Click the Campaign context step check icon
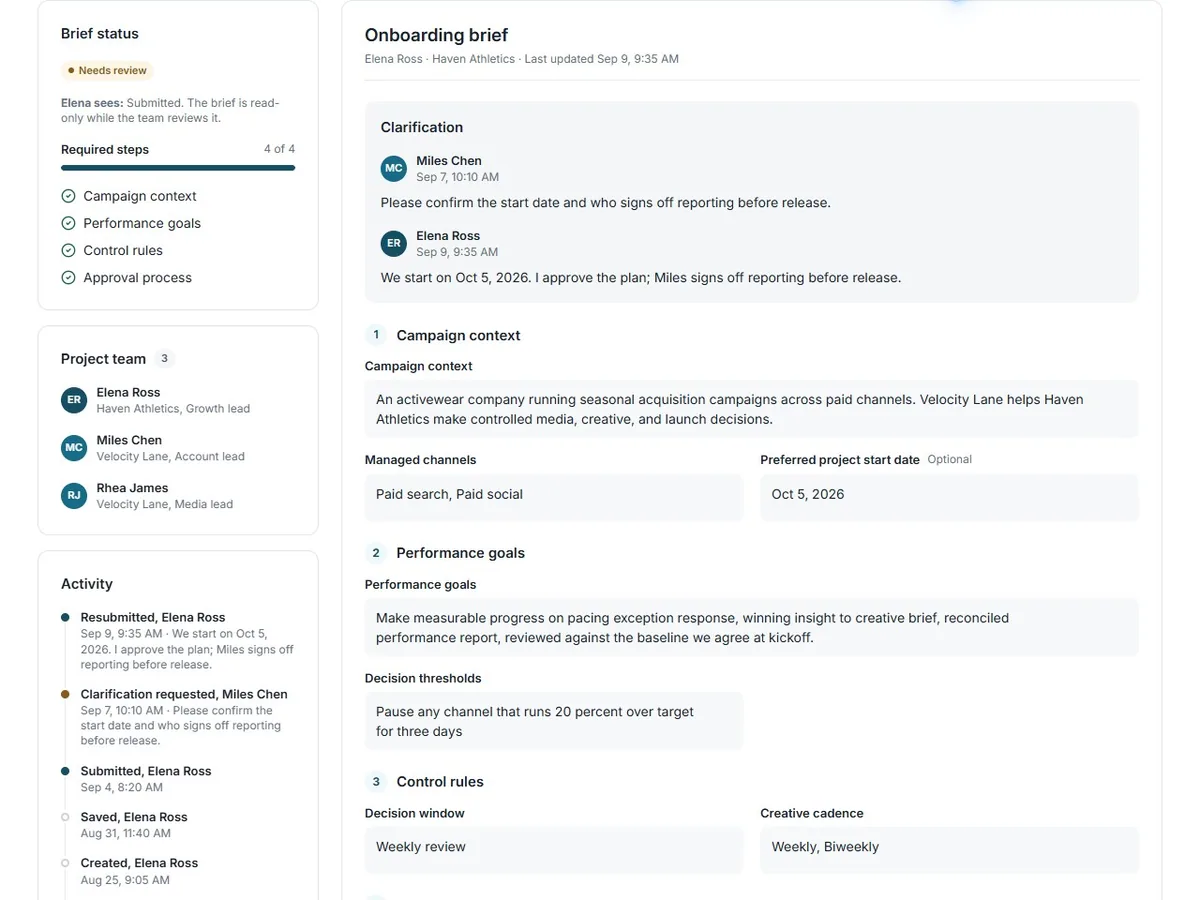The width and height of the screenshot is (1200, 900). coord(68,196)
